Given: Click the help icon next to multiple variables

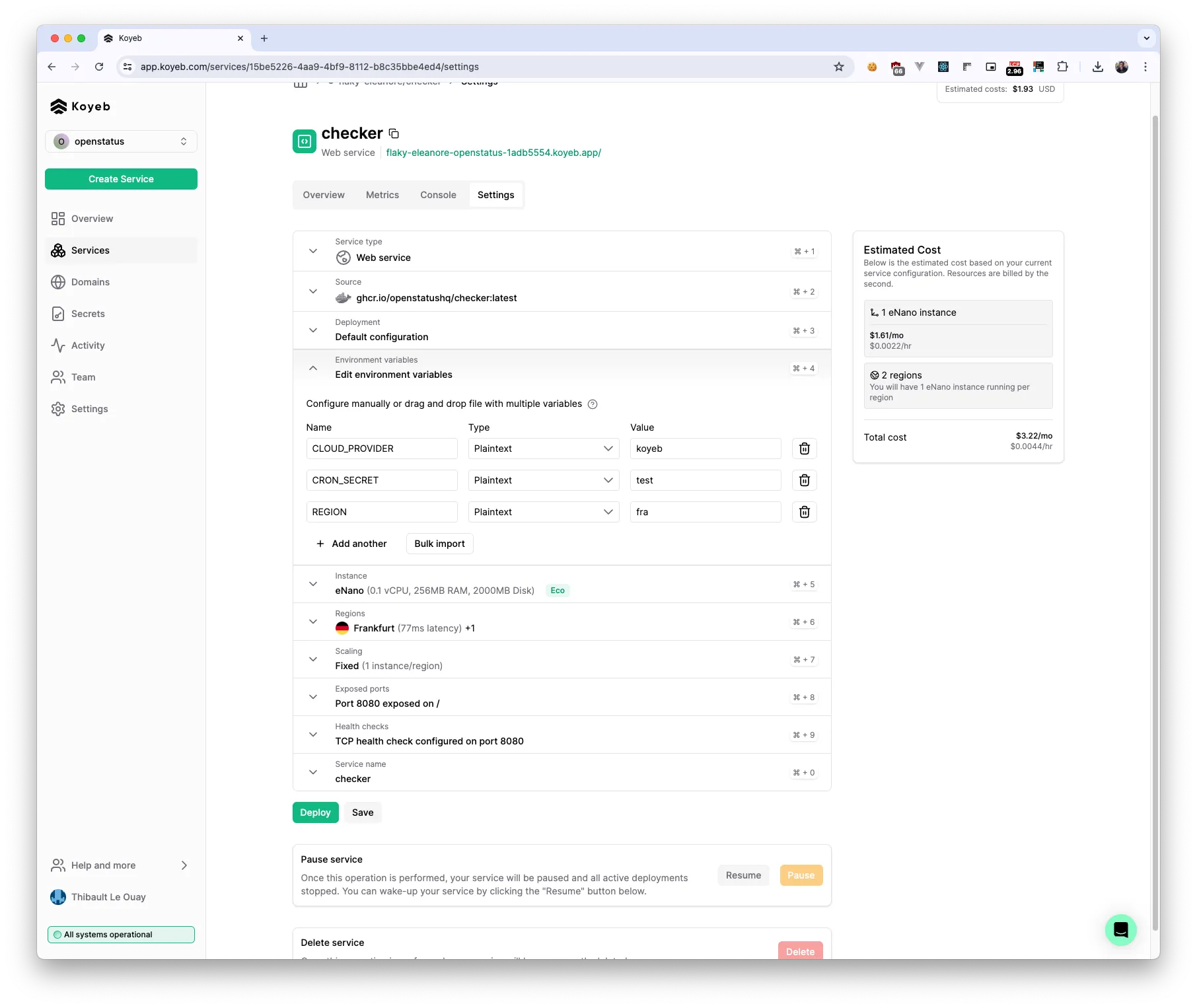Looking at the screenshot, I should (593, 404).
